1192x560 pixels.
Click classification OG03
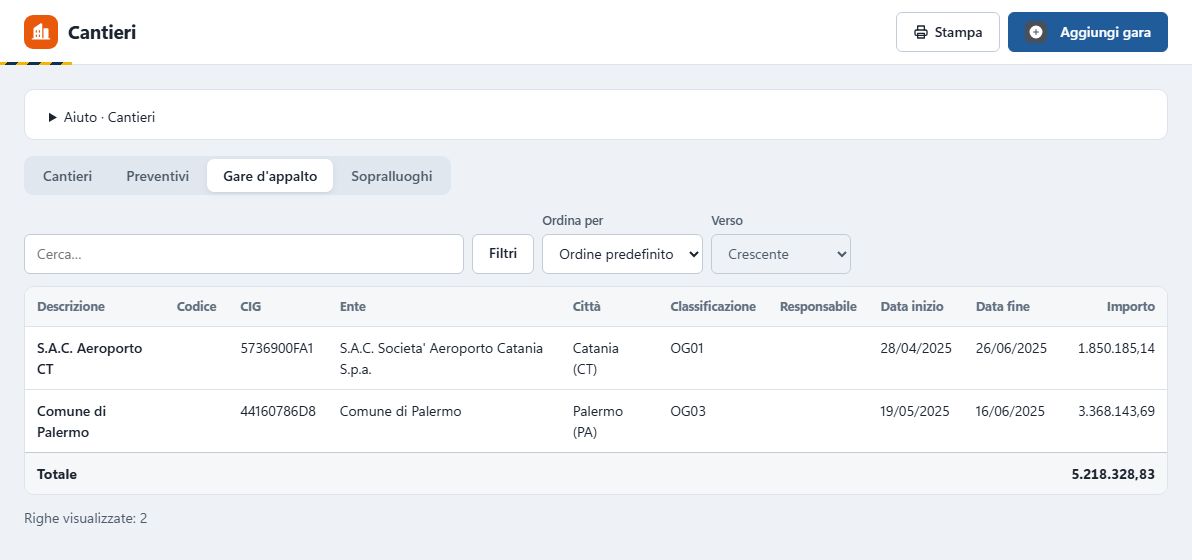tap(688, 411)
